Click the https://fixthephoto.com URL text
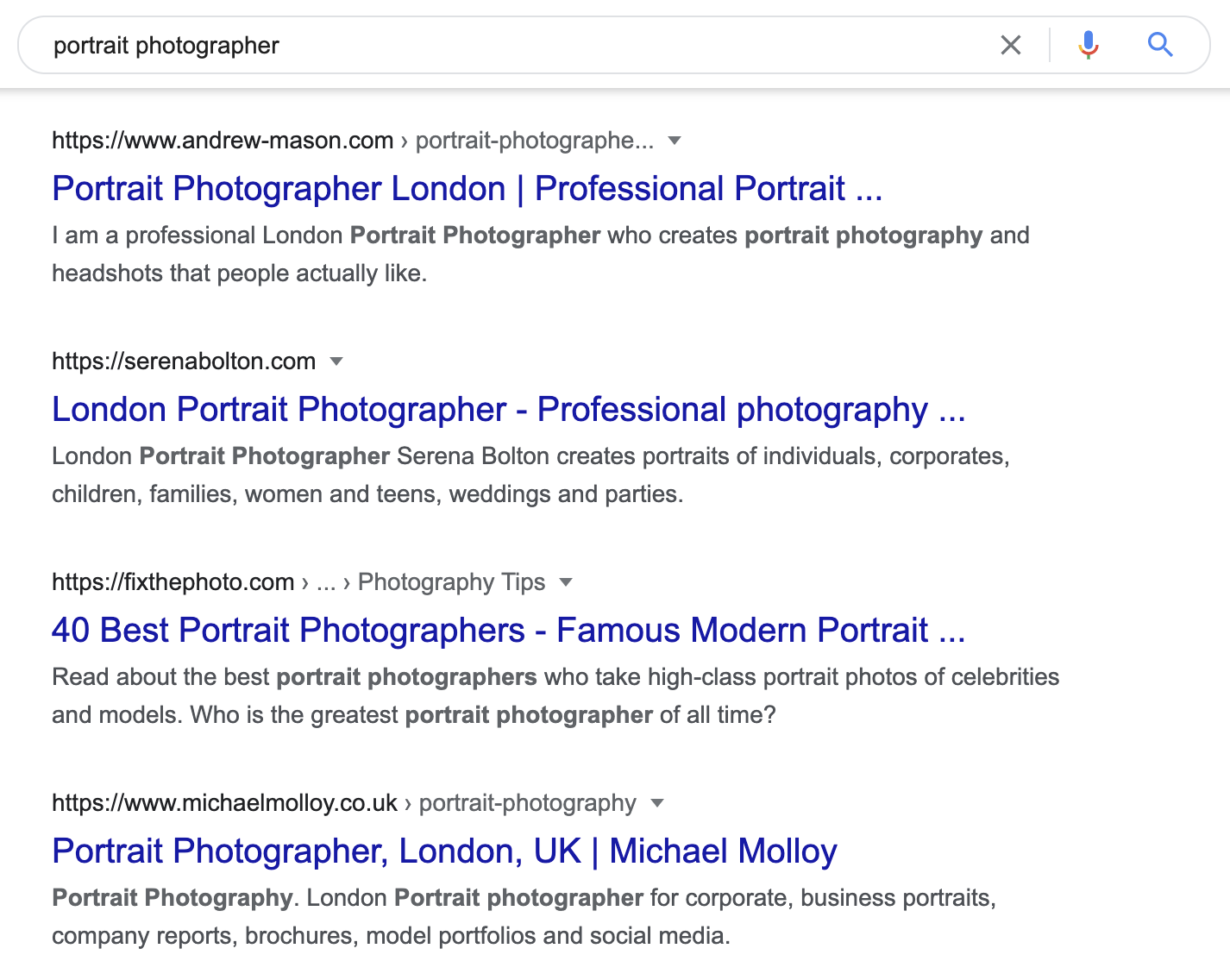 click(173, 582)
